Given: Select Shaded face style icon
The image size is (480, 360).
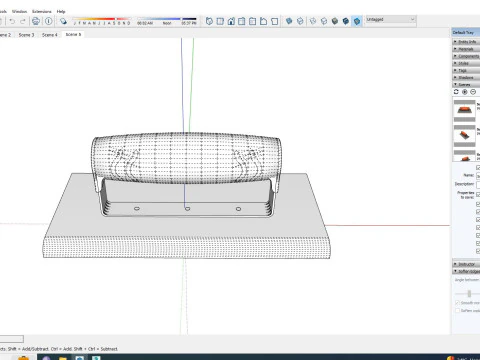Looking at the screenshot, I should [335, 21].
